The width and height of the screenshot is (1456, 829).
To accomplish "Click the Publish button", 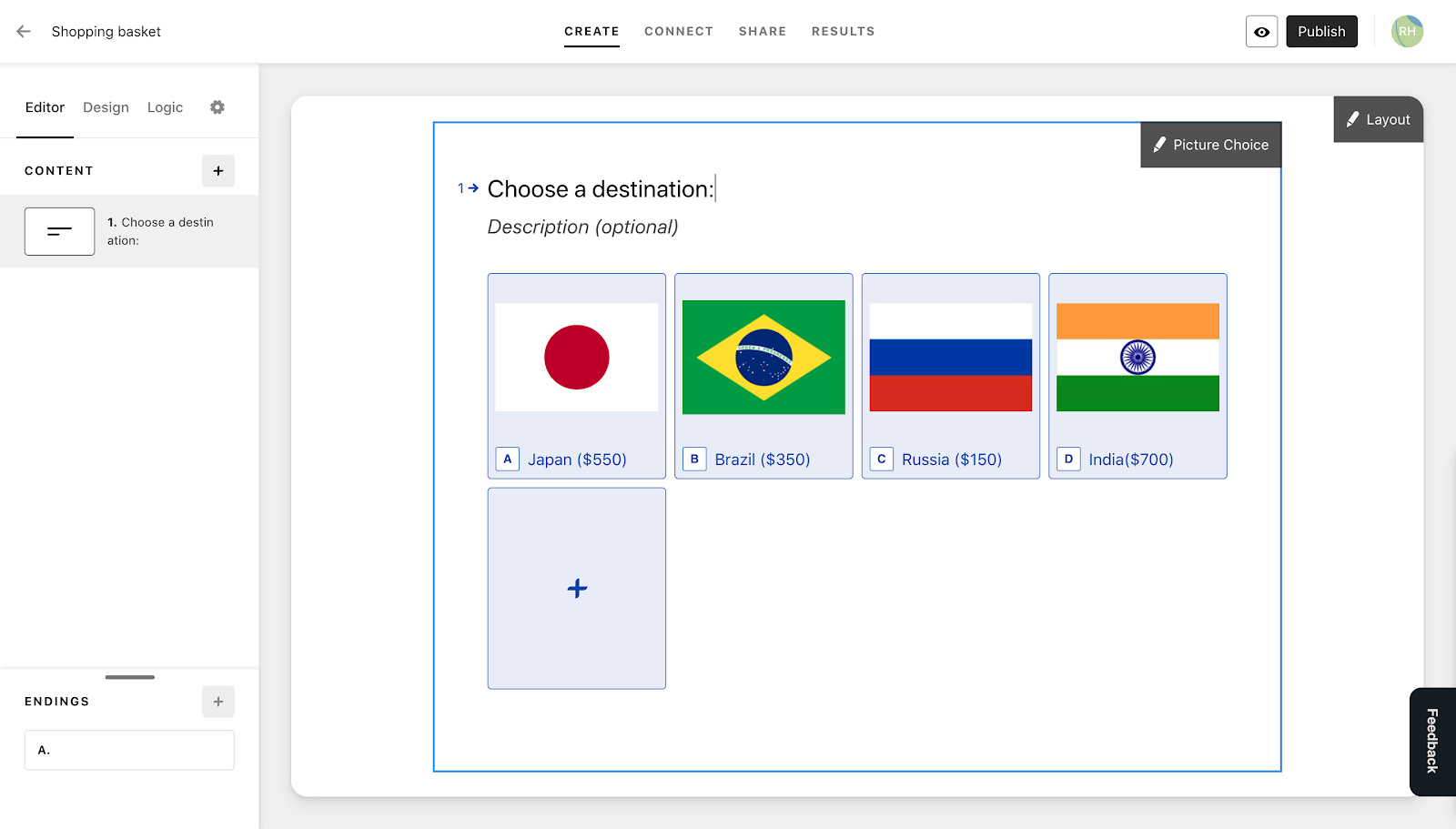I will click(x=1321, y=32).
